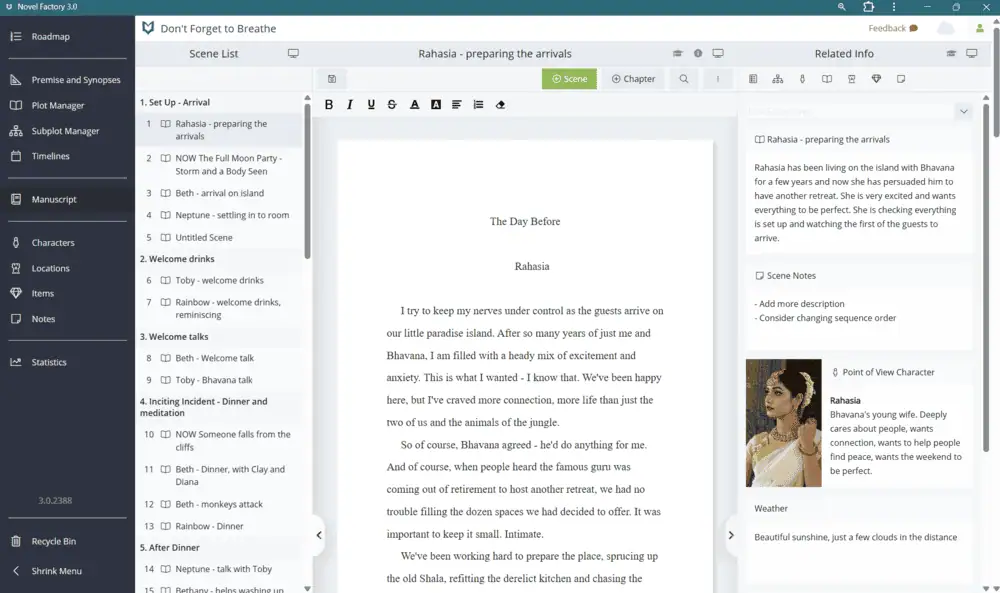Image resolution: width=1000 pixels, height=593 pixels.
Task: Click the sticky note icon in Related Info toolbar
Action: point(901,79)
